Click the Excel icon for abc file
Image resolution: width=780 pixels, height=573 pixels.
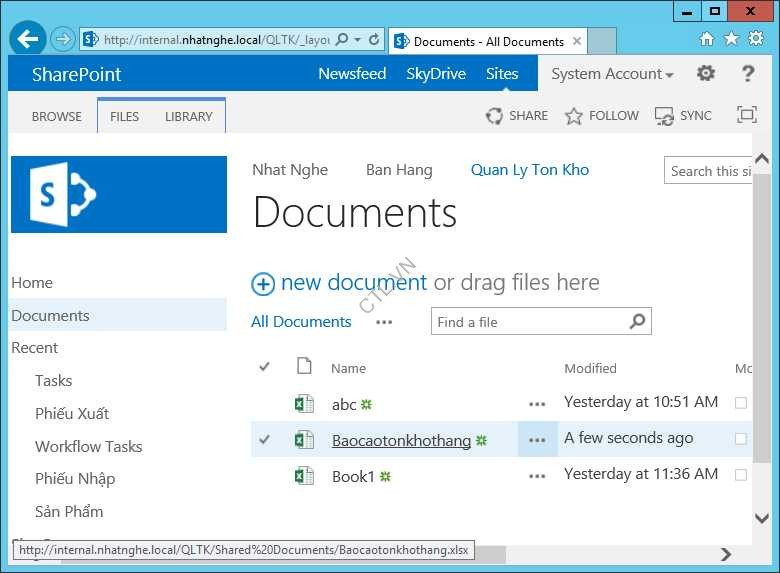pos(304,404)
